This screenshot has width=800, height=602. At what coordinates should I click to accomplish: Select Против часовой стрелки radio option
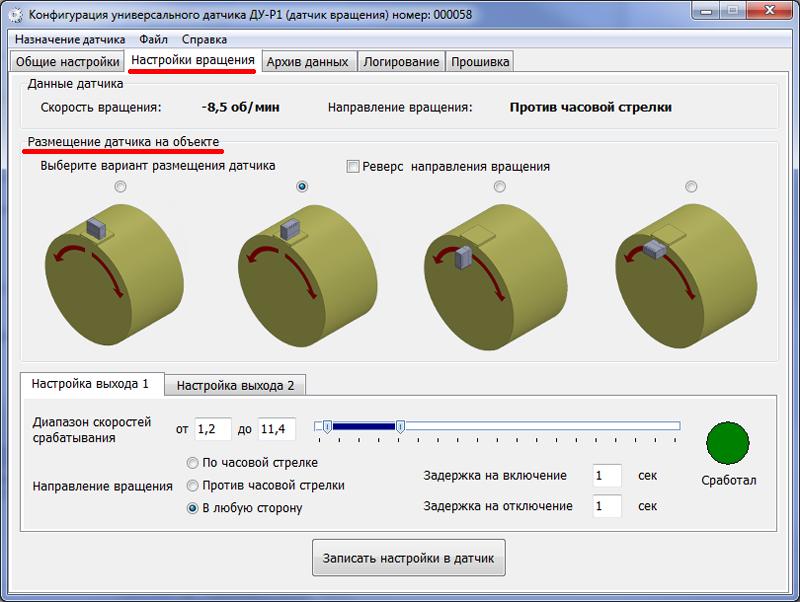[192, 486]
